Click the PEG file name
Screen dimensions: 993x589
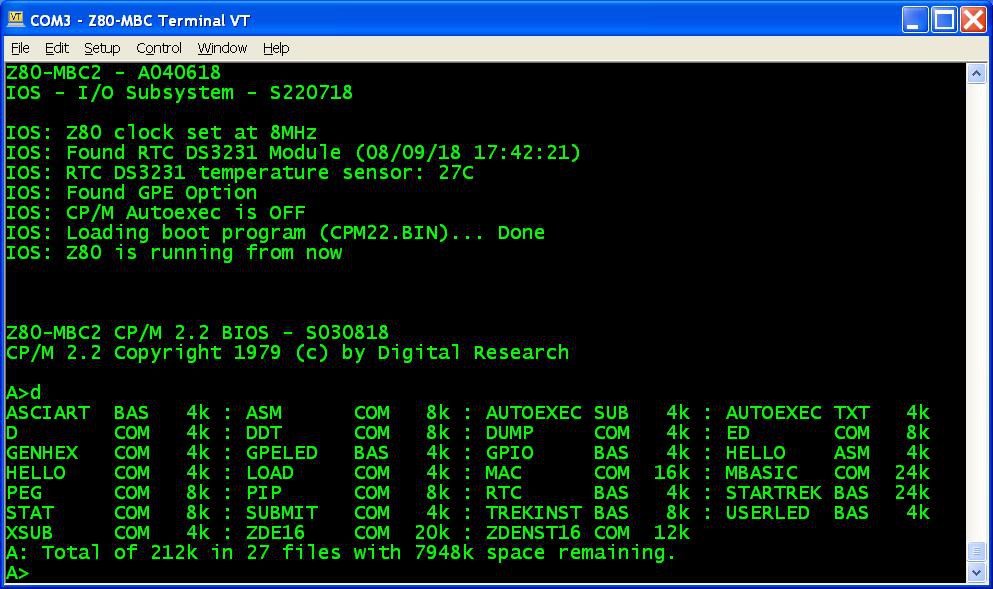24,493
